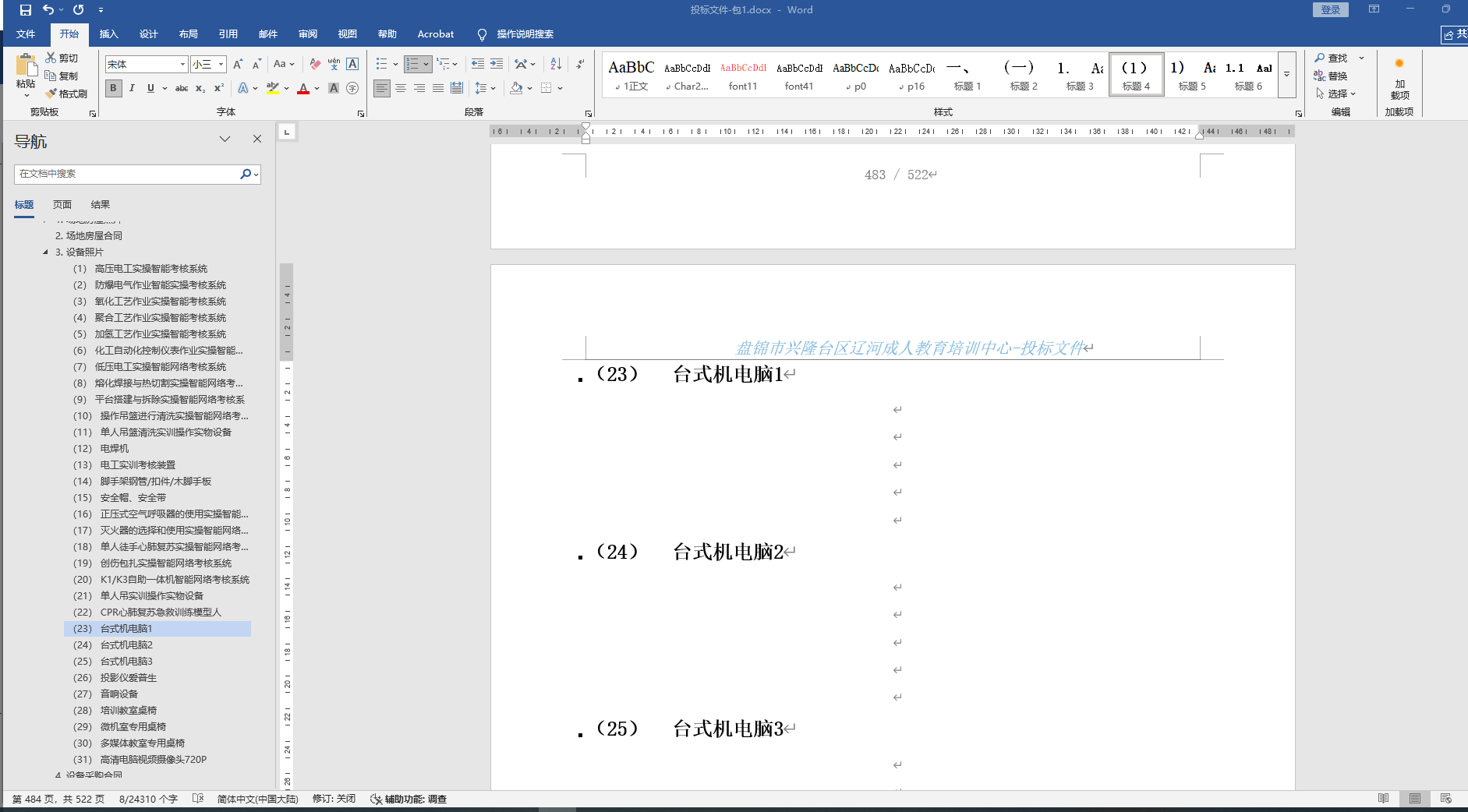The height and width of the screenshot is (812, 1468).
Task: Switch to web layout view in status bar
Action: tap(1446, 799)
